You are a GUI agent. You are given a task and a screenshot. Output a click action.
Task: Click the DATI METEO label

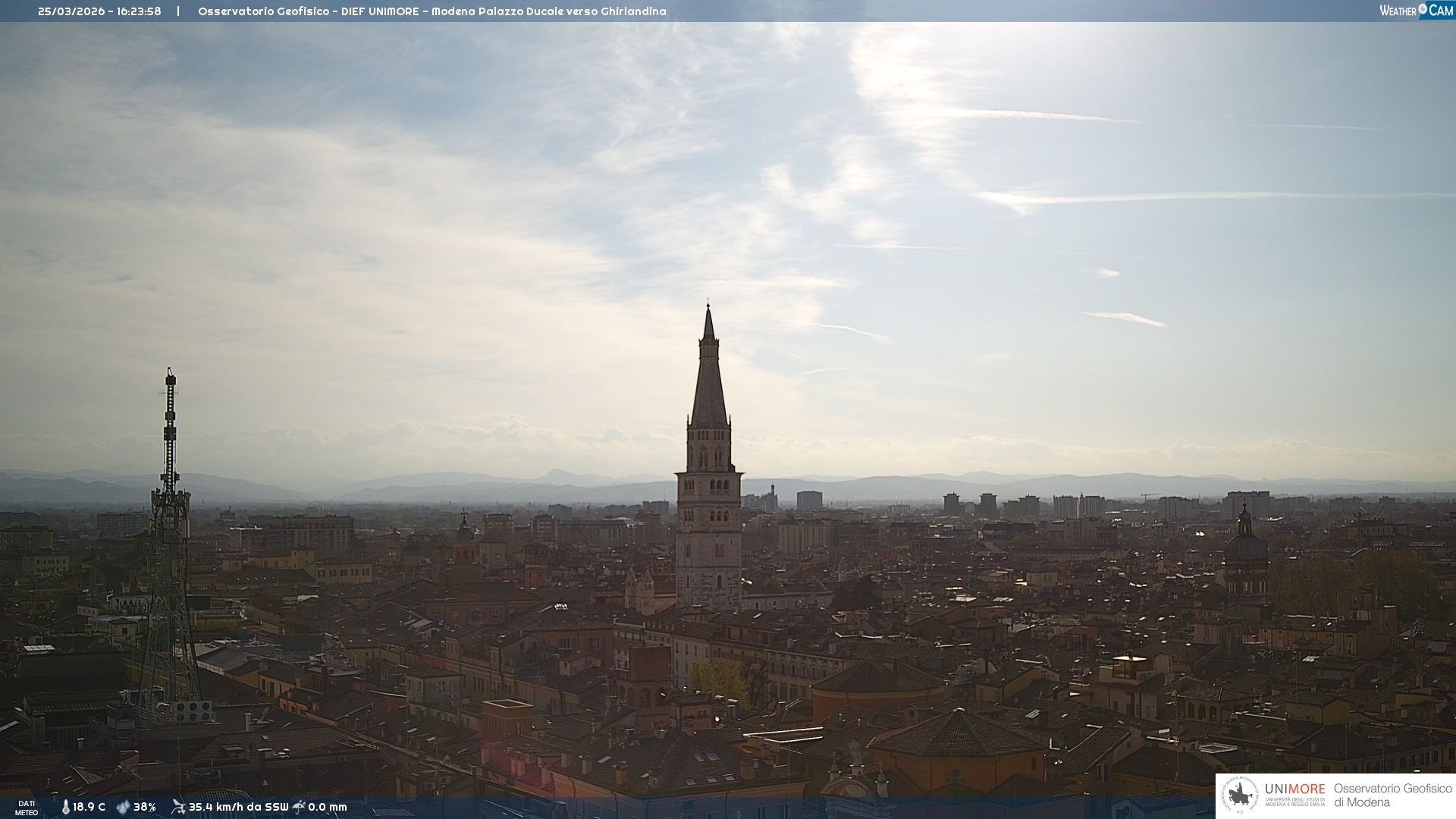(27, 808)
